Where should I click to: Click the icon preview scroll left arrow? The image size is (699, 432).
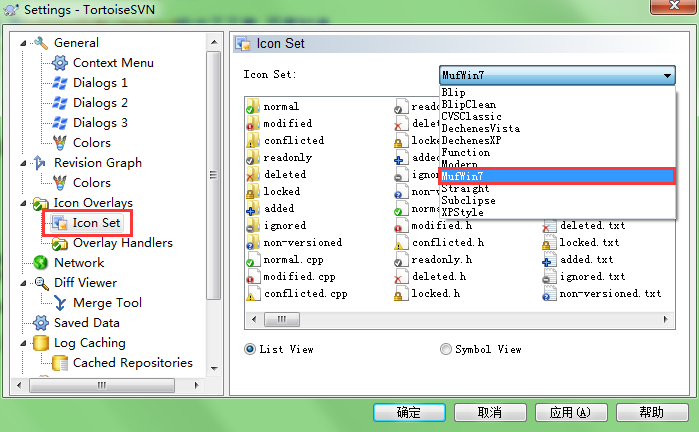[255, 319]
